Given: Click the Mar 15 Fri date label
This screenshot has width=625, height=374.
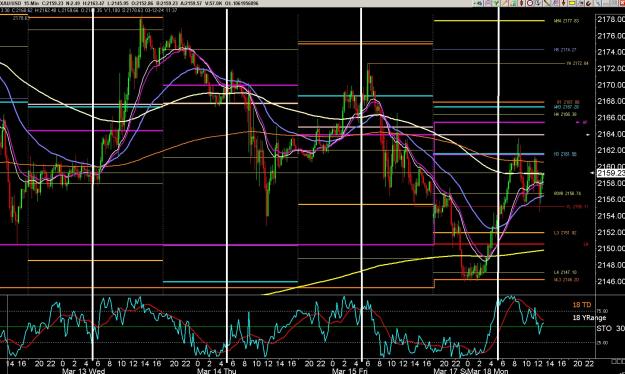Looking at the screenshot, I should coord(350,371).
